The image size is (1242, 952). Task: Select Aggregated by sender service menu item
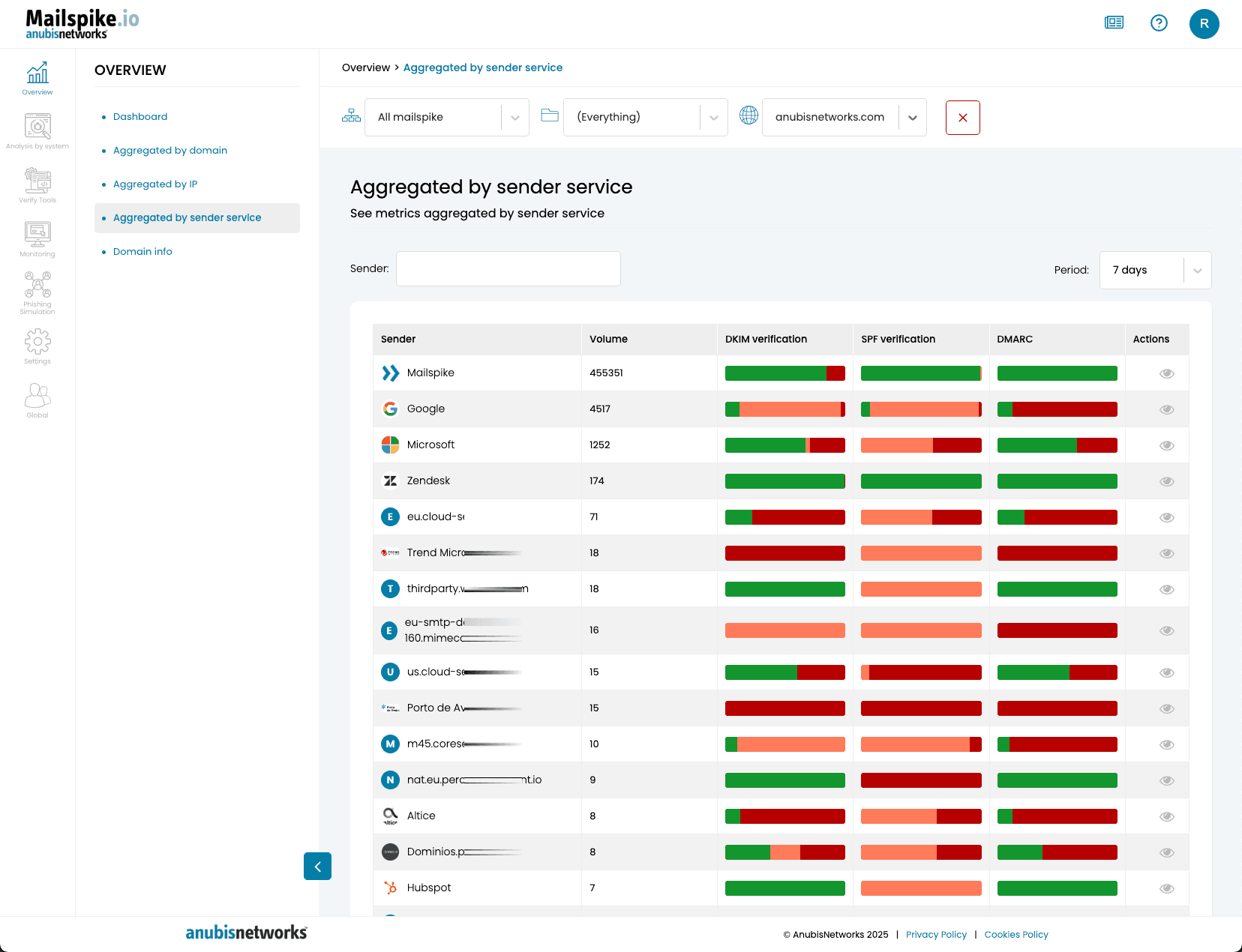click(x=197, y=218)
